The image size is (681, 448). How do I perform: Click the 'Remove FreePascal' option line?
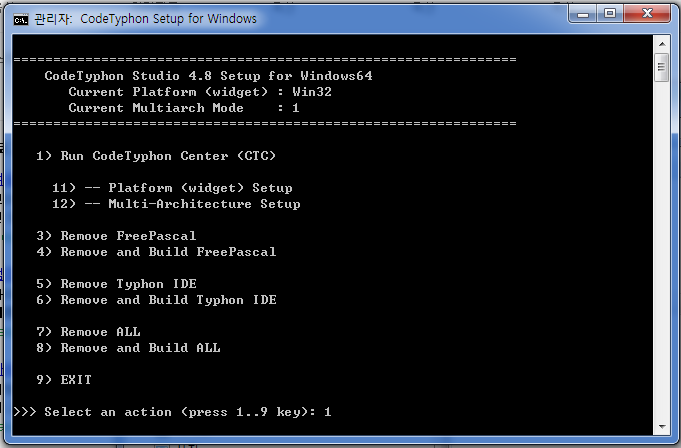(116, 236)
